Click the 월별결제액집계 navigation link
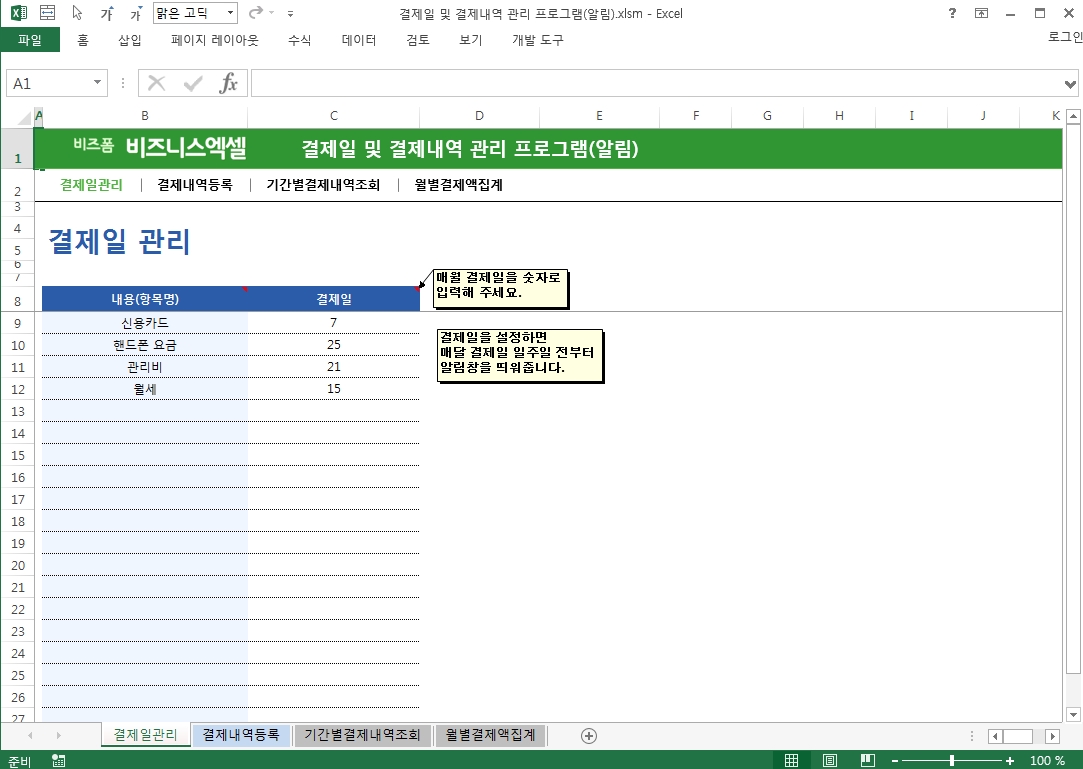This screenshot has width=1083, height=769. 459,185
